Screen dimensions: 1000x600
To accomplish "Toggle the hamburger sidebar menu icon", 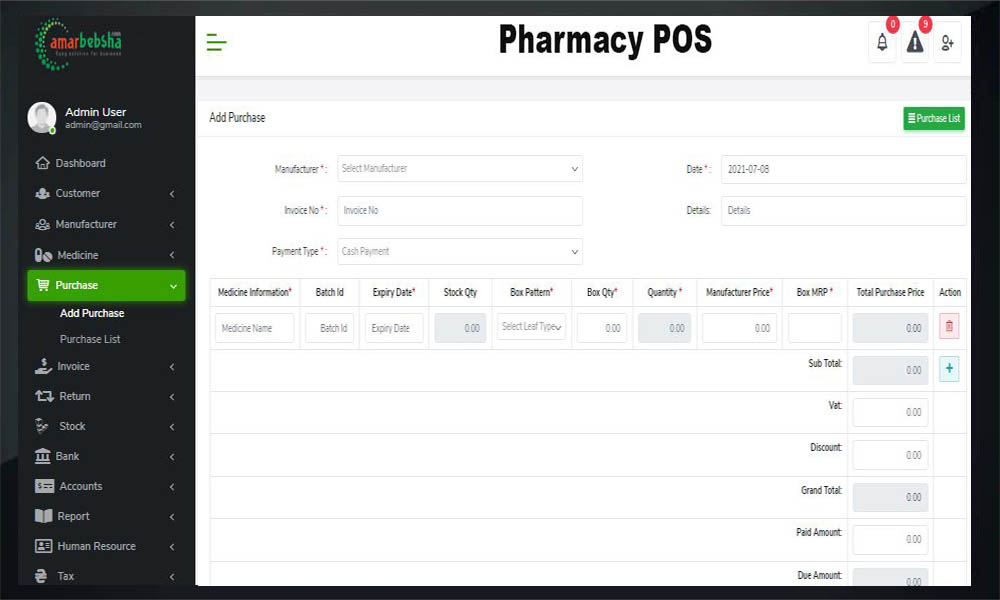I will (x=216, y=43).
